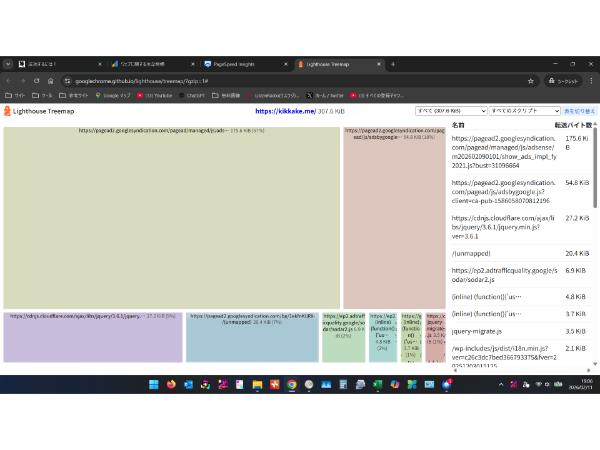Image resolution: width=600 pixels, height=450 pixels.
Task: Open a new browser tab
Action: (x=393, y=64)
